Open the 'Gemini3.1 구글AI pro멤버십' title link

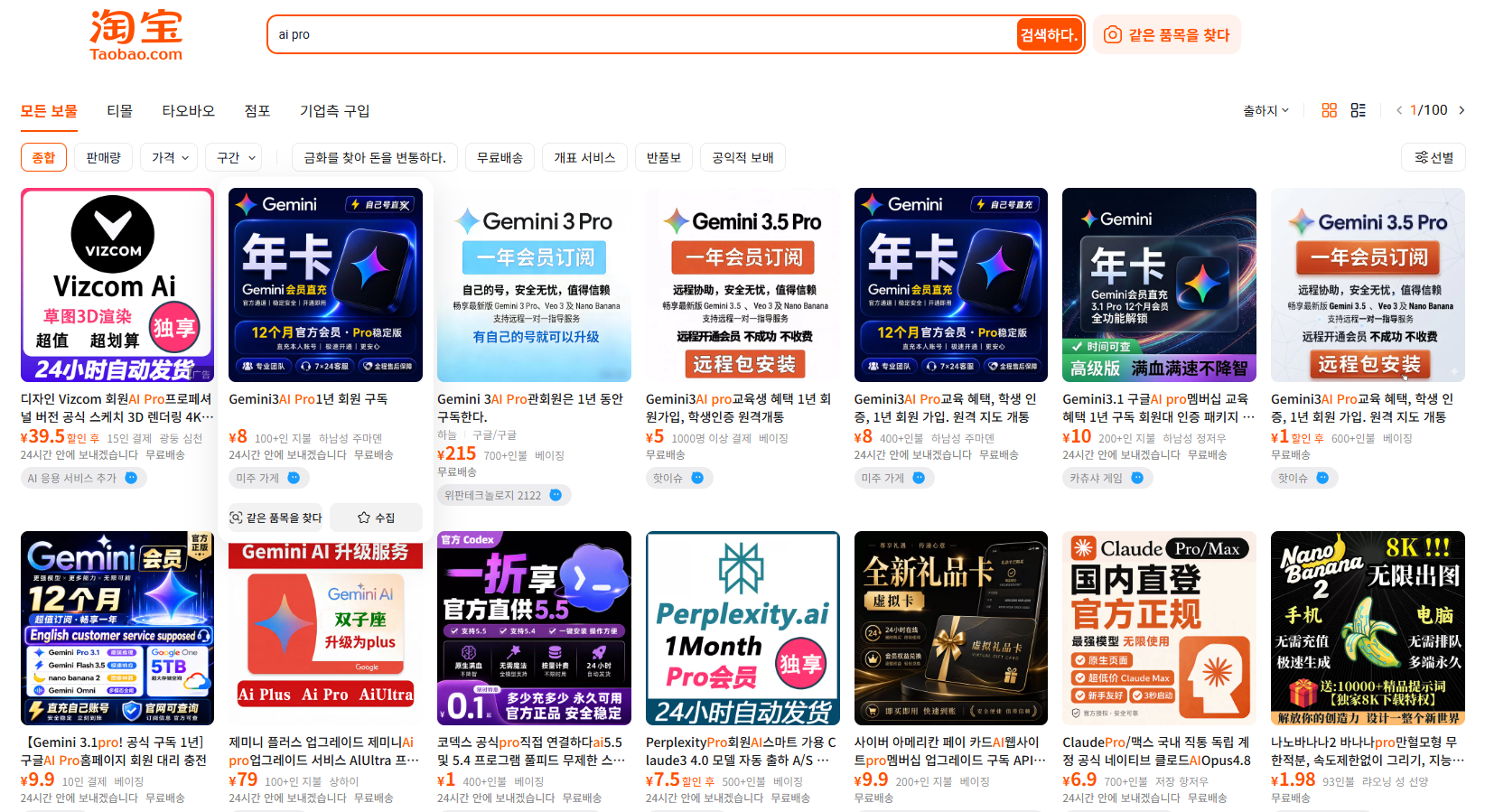(x=1159, y=407)
